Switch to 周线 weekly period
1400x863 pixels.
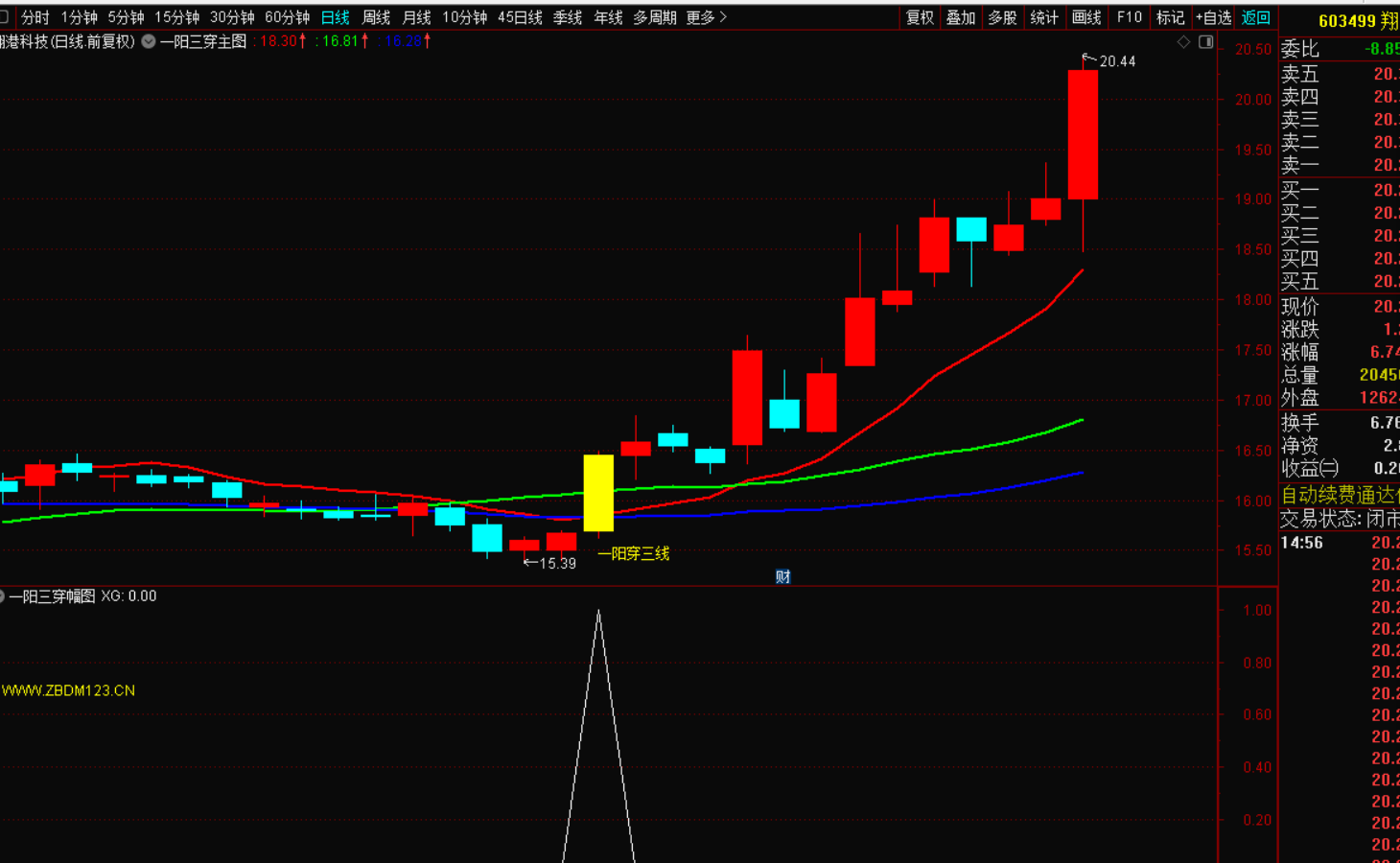click(x=376, y=17)
